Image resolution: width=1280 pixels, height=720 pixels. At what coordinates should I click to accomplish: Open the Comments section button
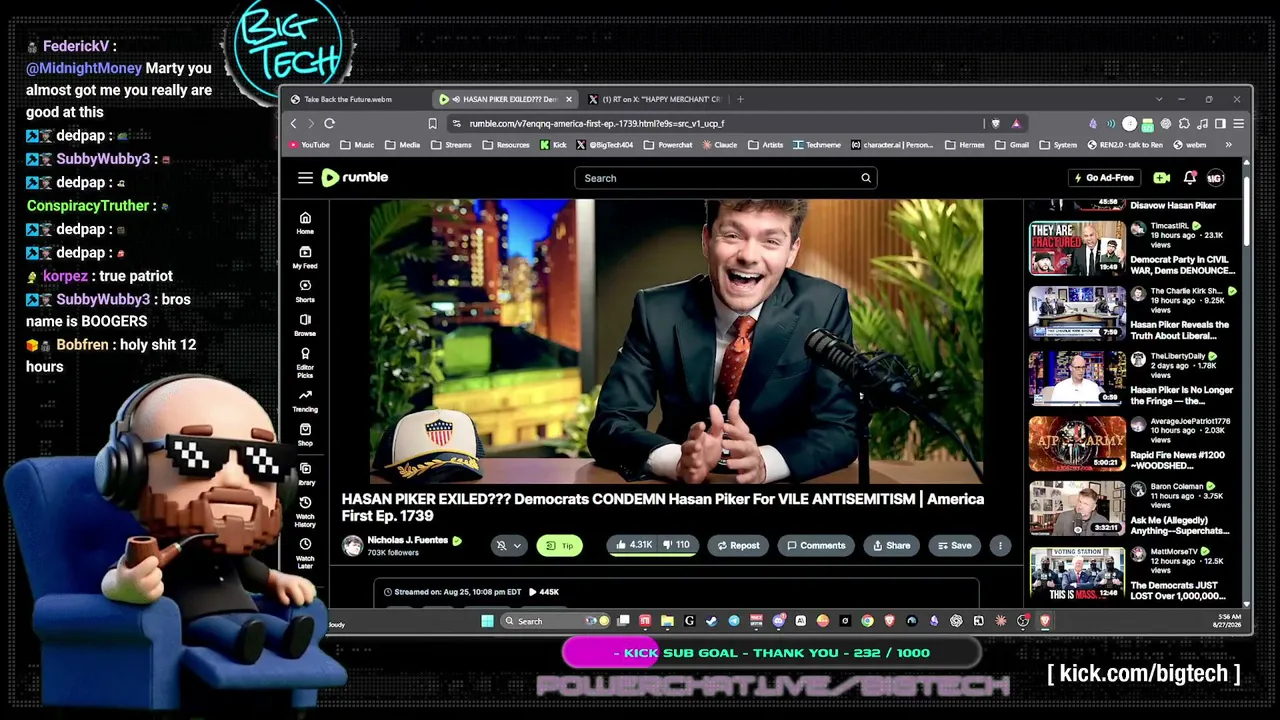(816, 546)
